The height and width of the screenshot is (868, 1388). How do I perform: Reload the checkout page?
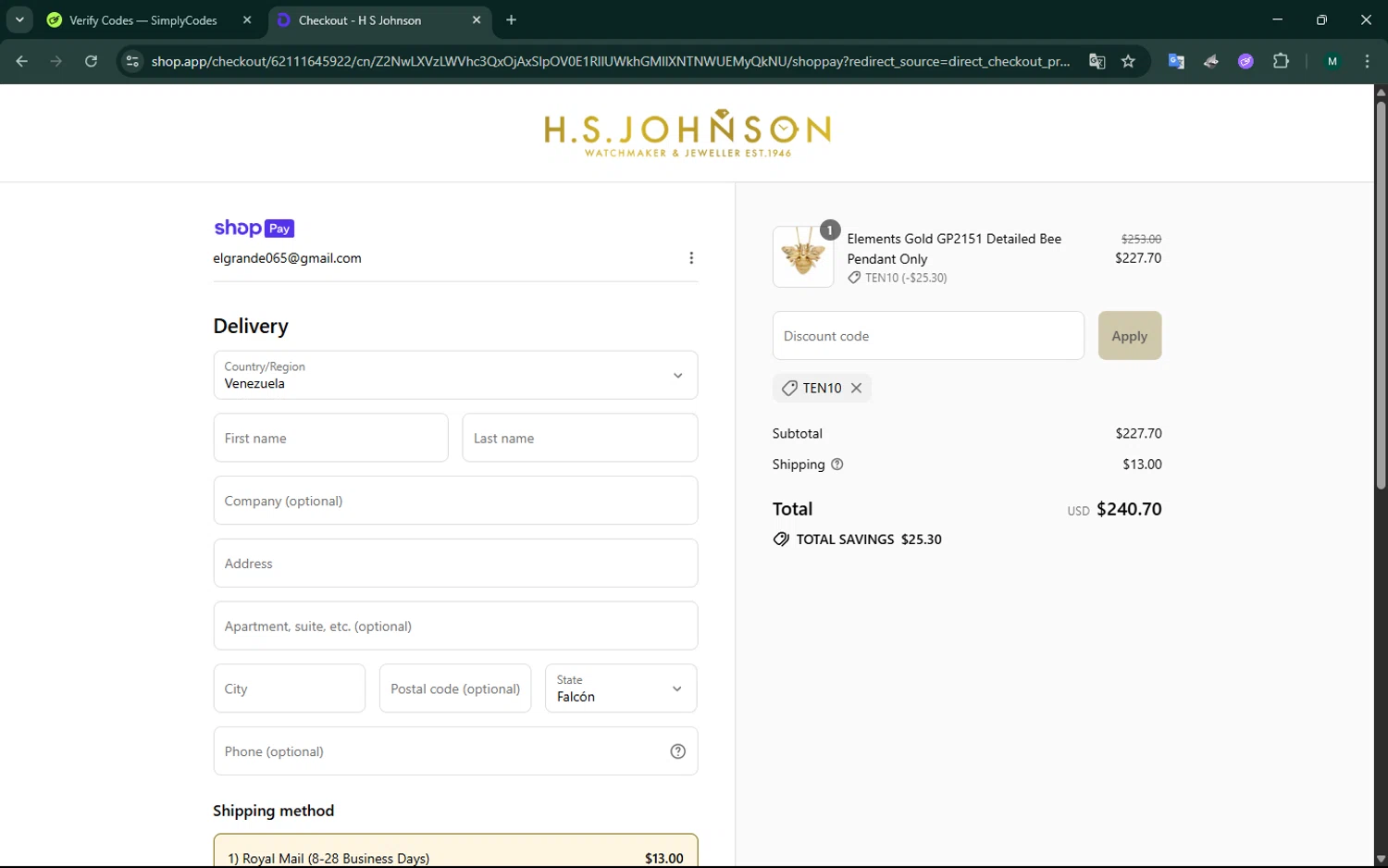[91, 61]
